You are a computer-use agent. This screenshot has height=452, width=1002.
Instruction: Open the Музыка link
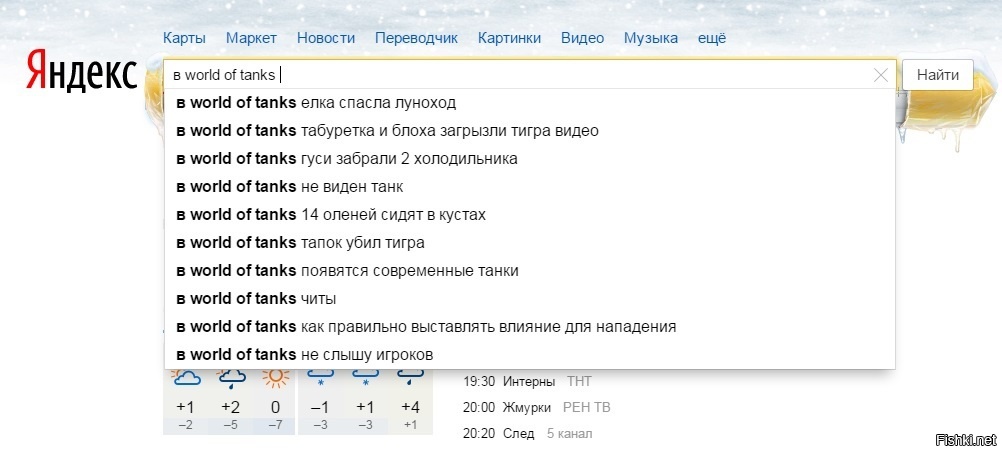coord(651,38)
